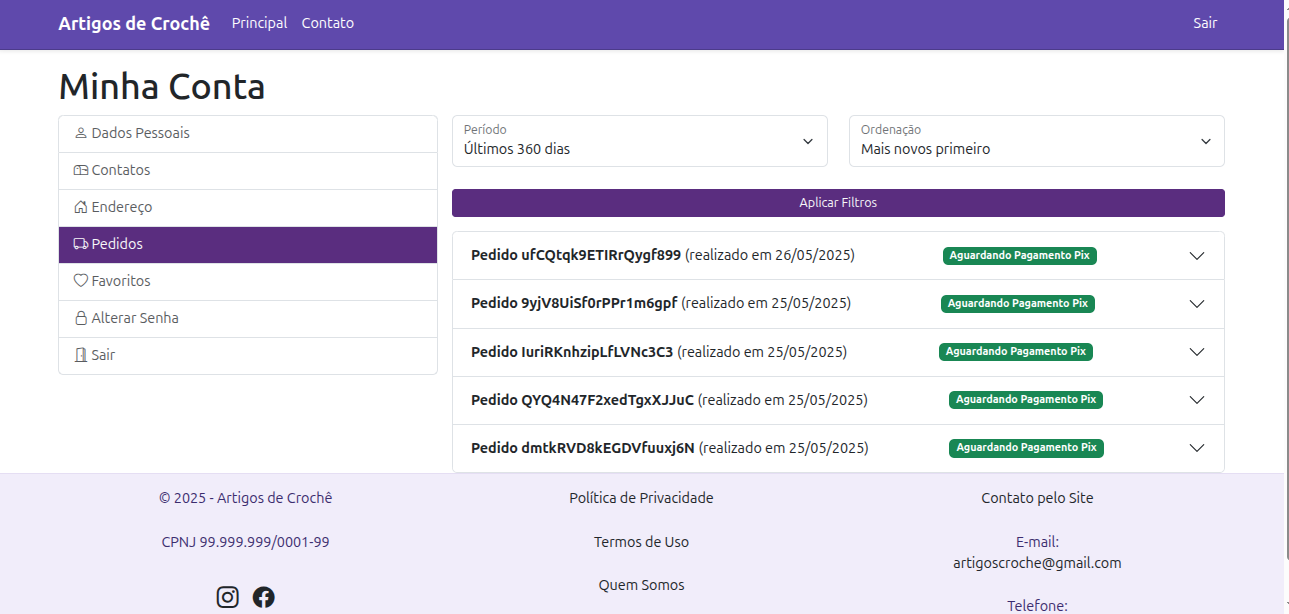The image size is (1289, 614).
Task: Click the Sair link in top navbar
Action: (1204, 23)
